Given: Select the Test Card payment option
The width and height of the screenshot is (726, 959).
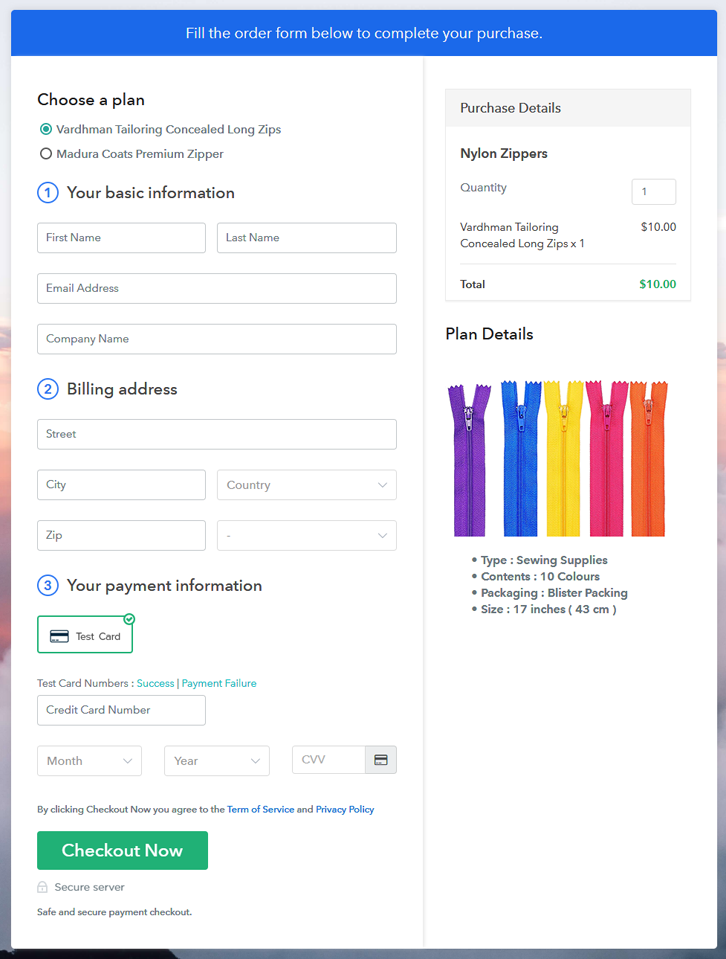Looking at the screenshot, I should click(85, 635).
